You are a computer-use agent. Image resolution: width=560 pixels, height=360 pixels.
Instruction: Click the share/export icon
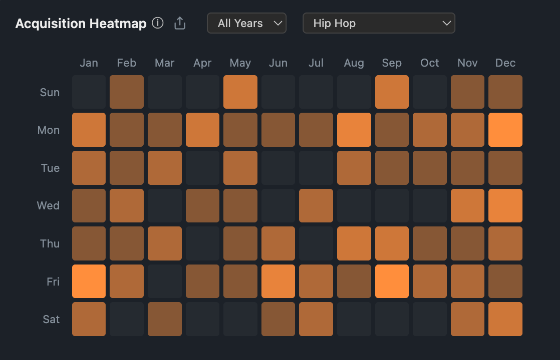coord(180,23)
